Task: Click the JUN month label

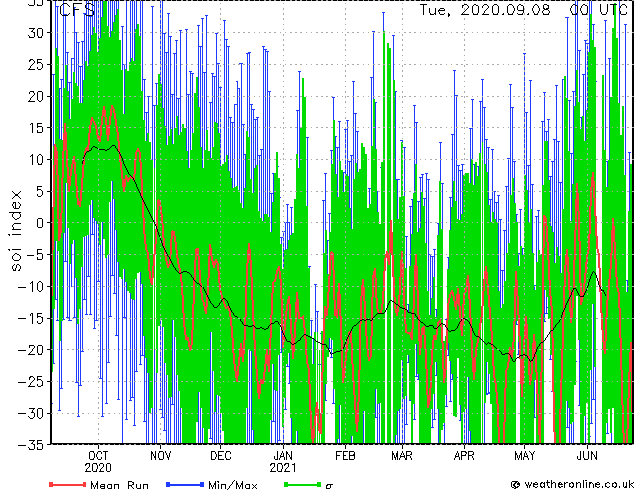Action: point(587,456)
